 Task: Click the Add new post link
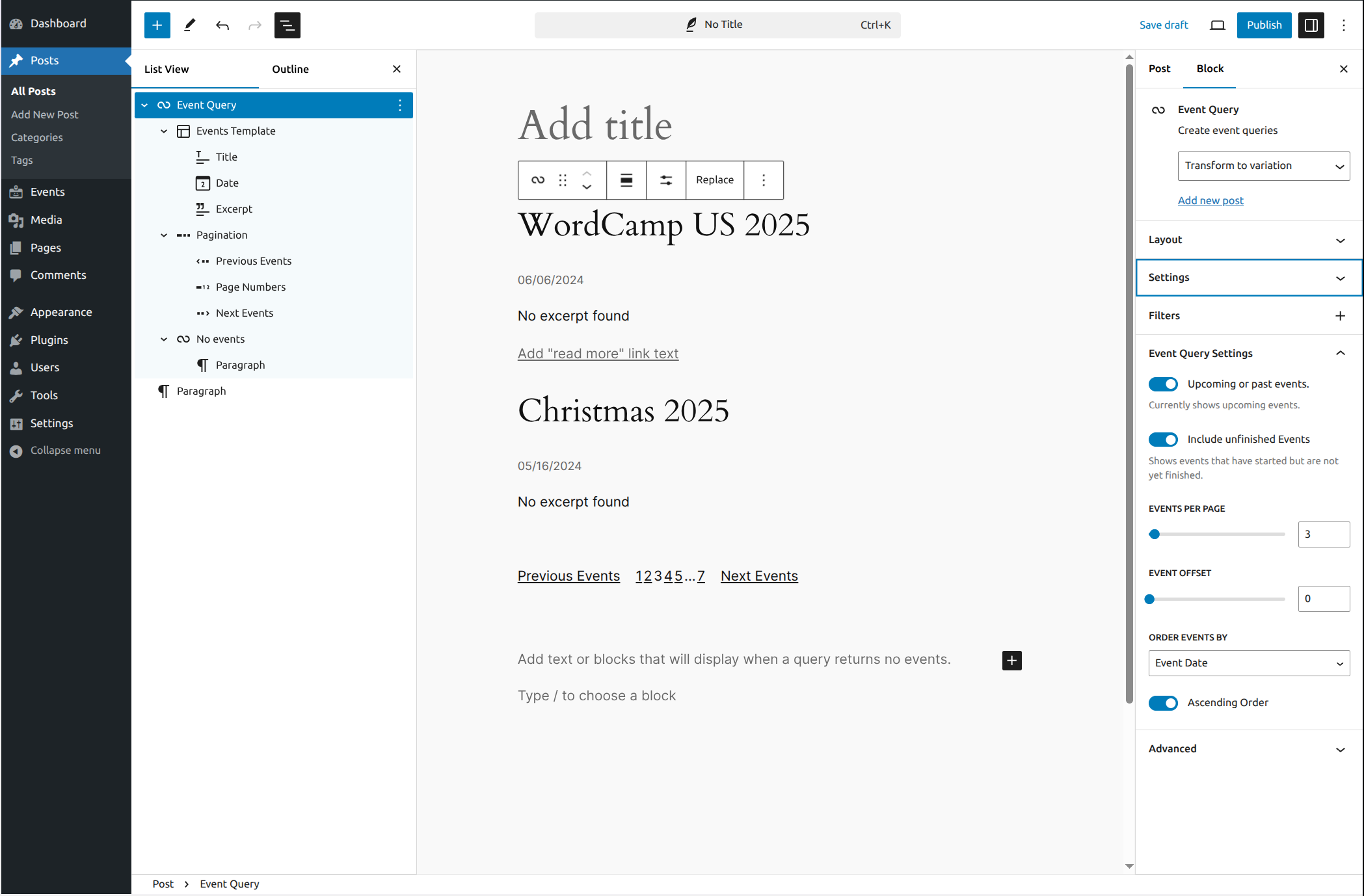pos(1210,201)
